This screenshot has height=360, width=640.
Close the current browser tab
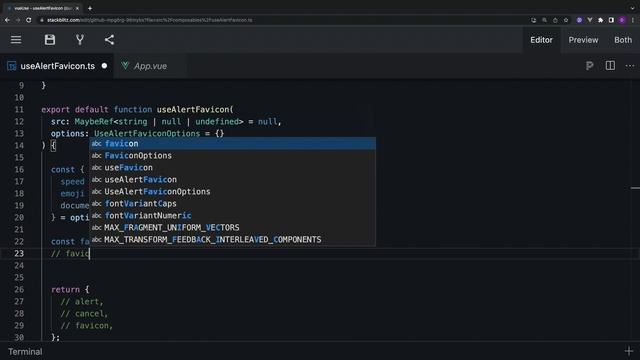[77, 8]
